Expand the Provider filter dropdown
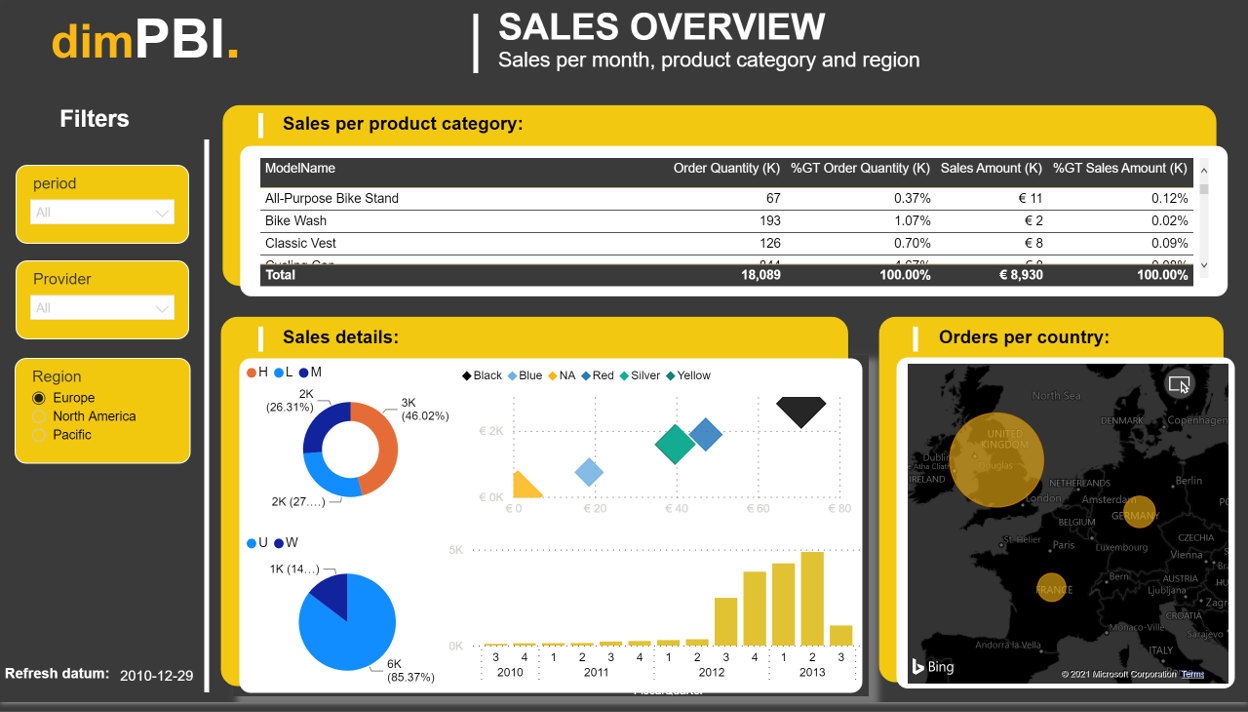 coord(102,308)
